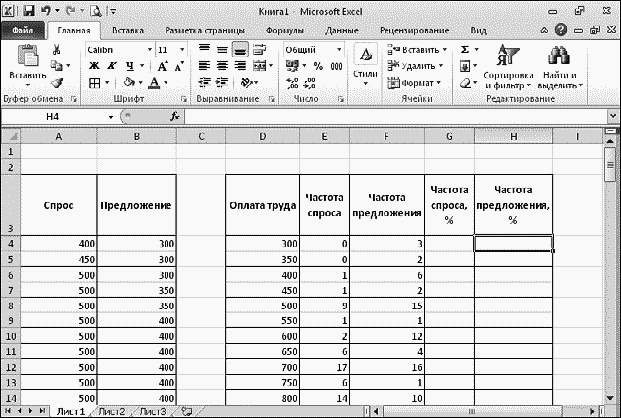Screen dimensions: 621x418
Task: Expand the Calibri font name dropdown
Action: (x=143, y=49)
